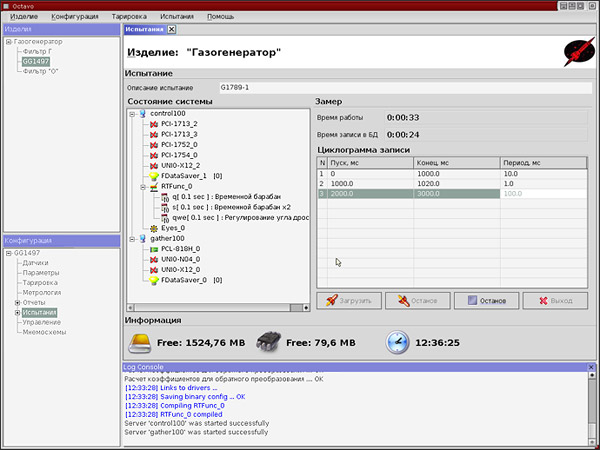Image resolution: width=600 pixels, height=450 pixels.
Task: Click the red status icon beside PCI-1754_0
Action: (x=154, y=155)
